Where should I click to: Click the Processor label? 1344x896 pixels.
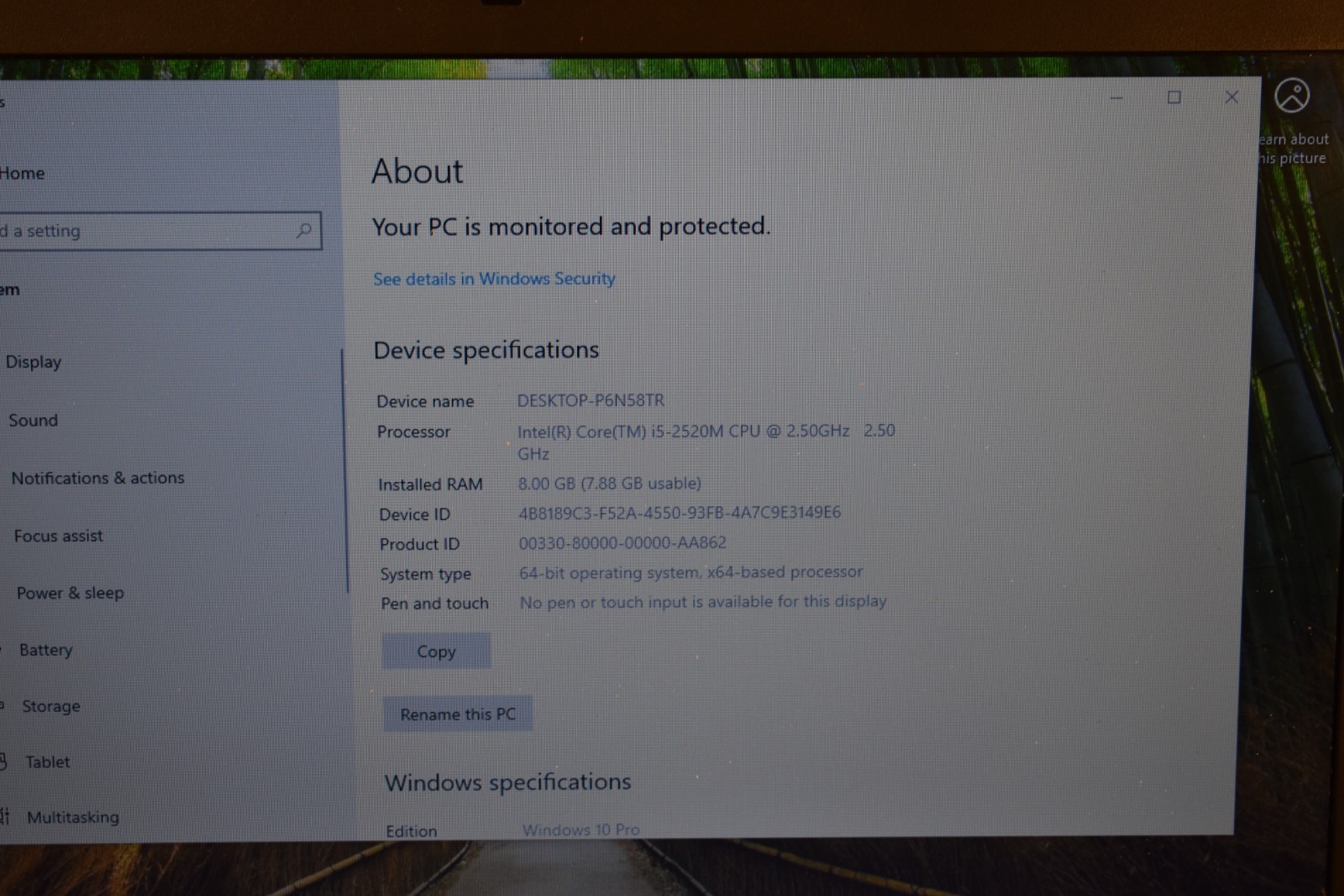(413, 432)
